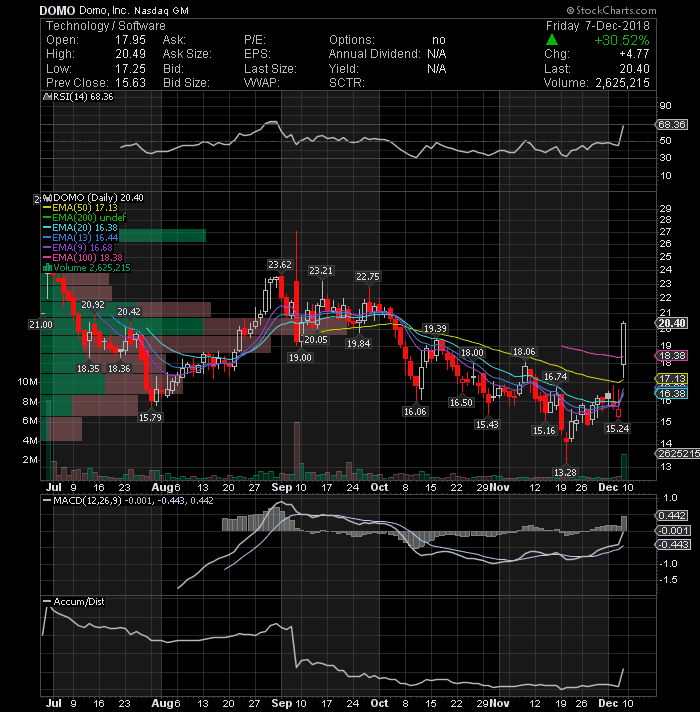The height and width of the screenshot is (712, 700).
Task: Click the pink 18.38 tag on right axis
Action: (x=672, y=356)
